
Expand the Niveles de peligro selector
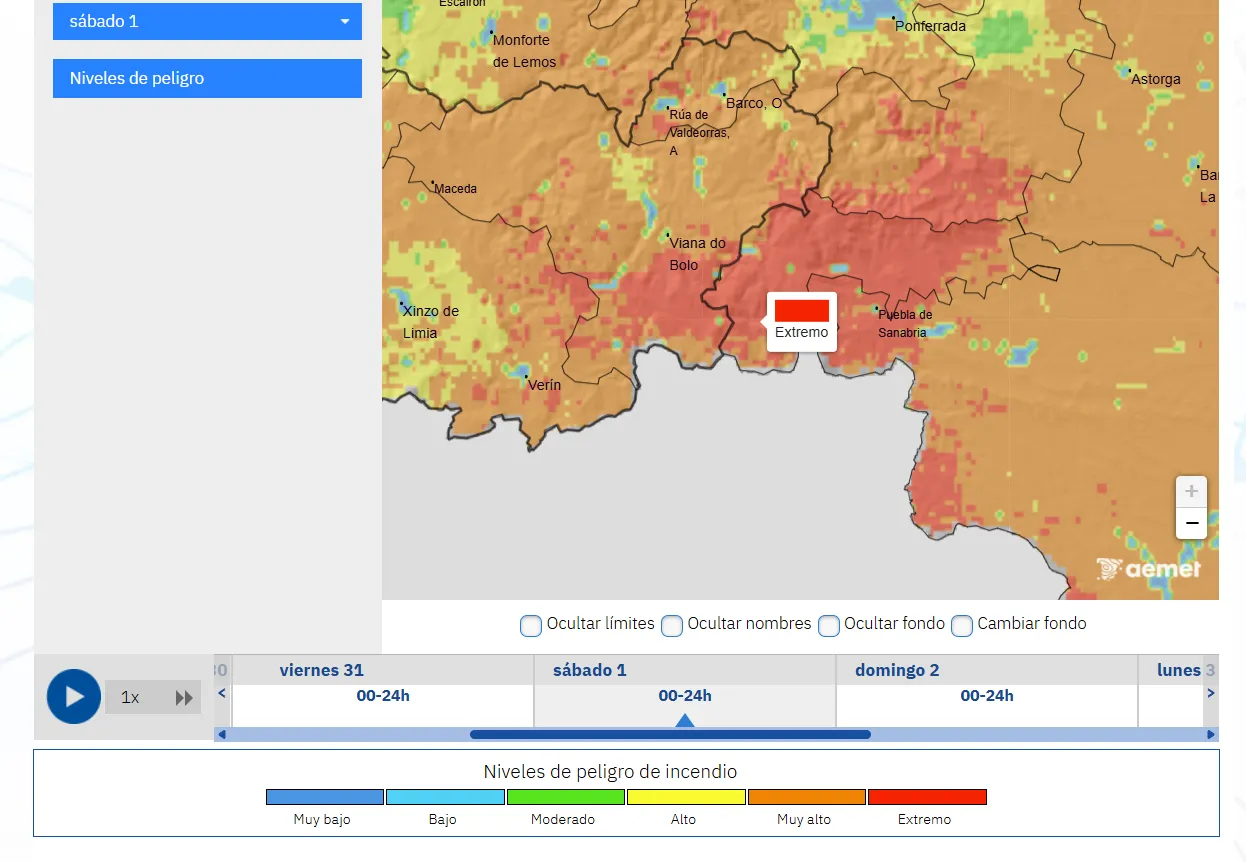[x=207, y=78]
